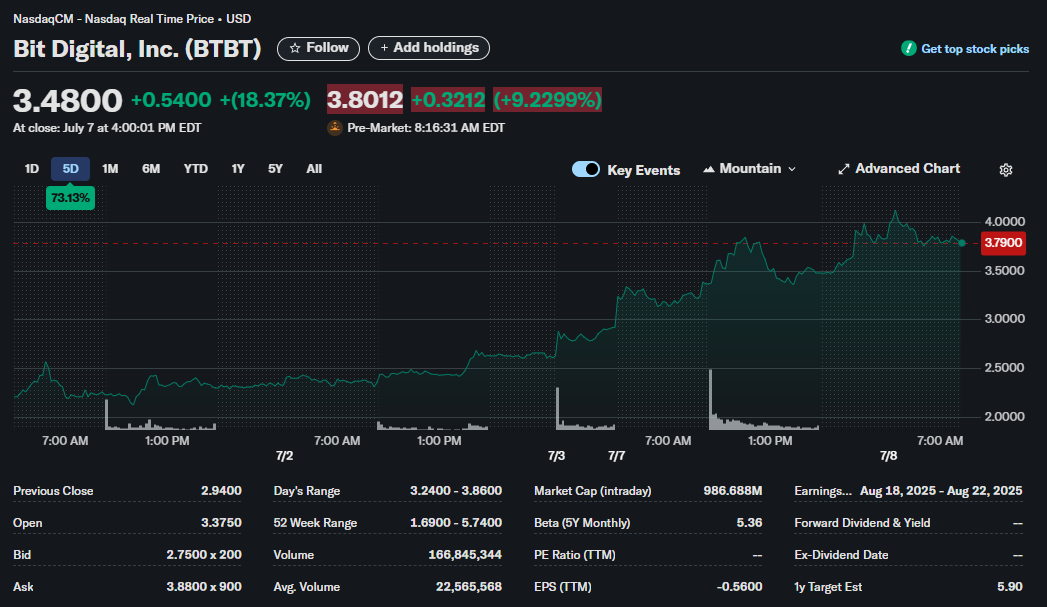1047x607 pixels.
Task: Click the pre-market change (+9.2299%)
Action: pos(547,100)
